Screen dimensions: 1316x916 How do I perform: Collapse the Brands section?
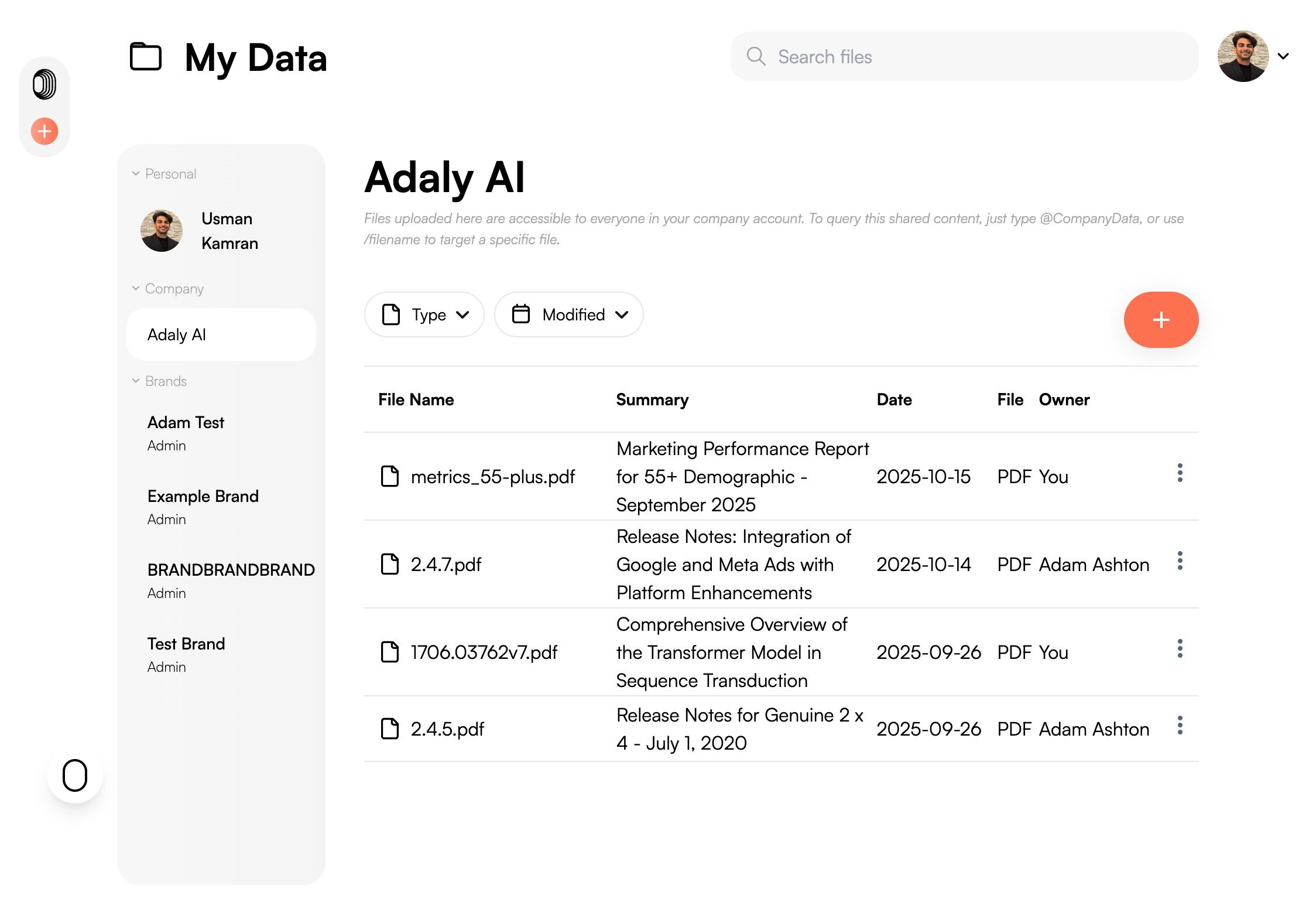click(136, 381)
